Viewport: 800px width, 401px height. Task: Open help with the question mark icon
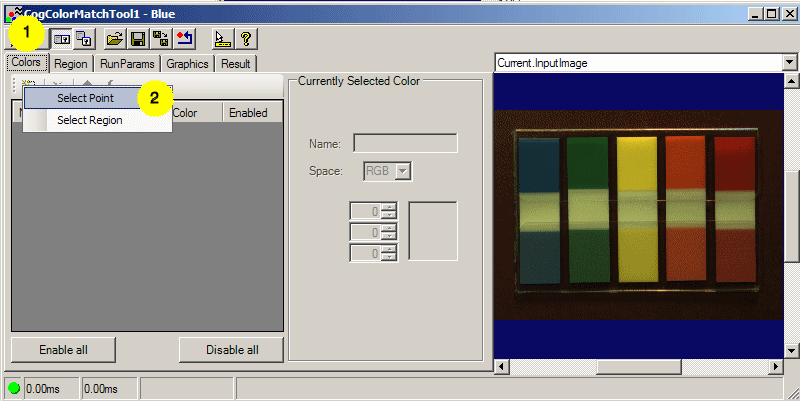point(245,39)
